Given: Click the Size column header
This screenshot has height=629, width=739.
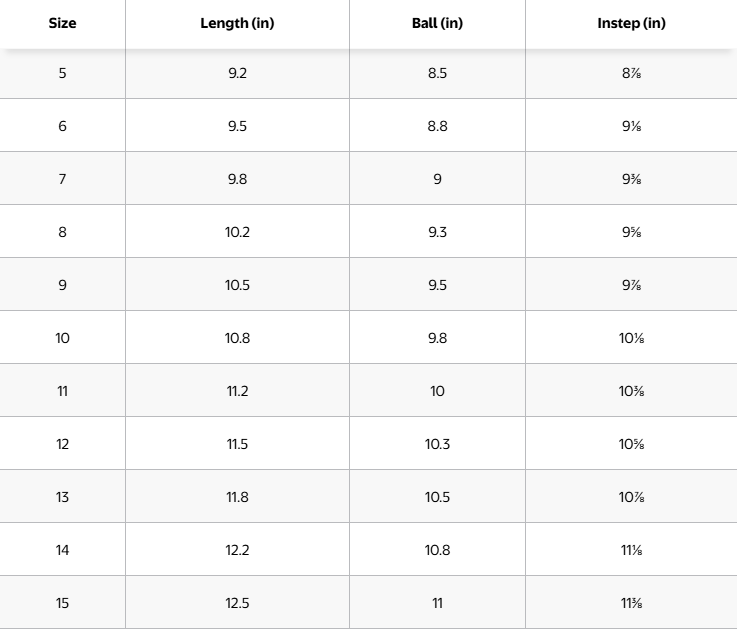Looking at the screenshot, I should click(62, 24).
